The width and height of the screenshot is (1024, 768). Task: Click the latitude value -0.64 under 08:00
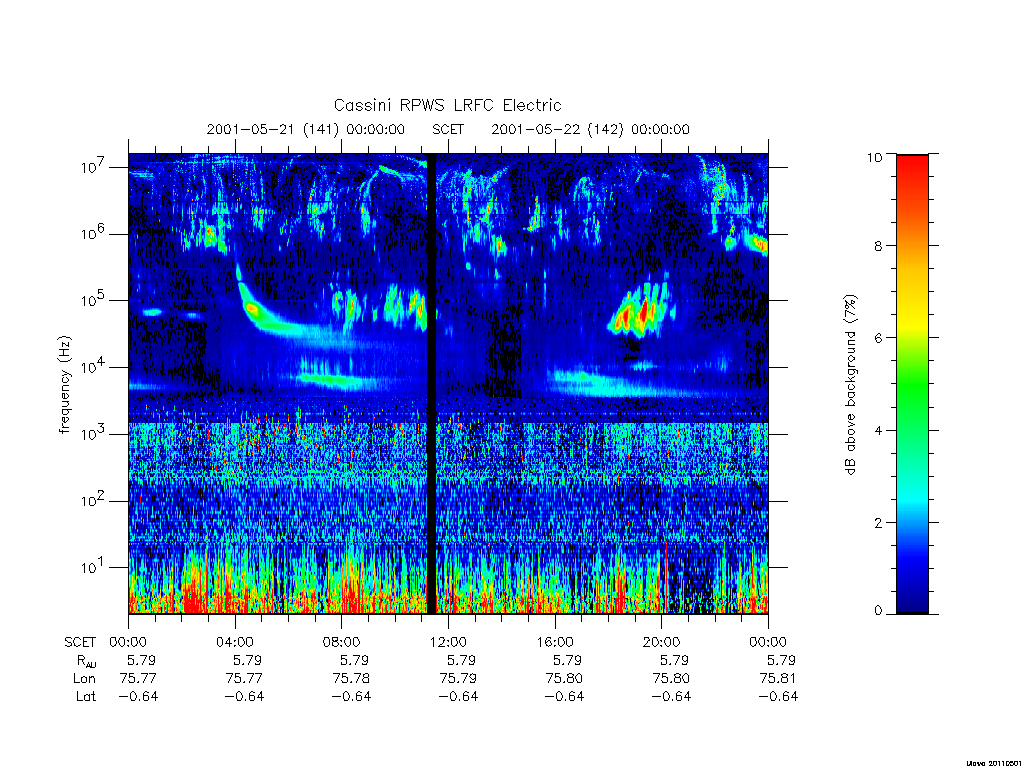point(351,696)
